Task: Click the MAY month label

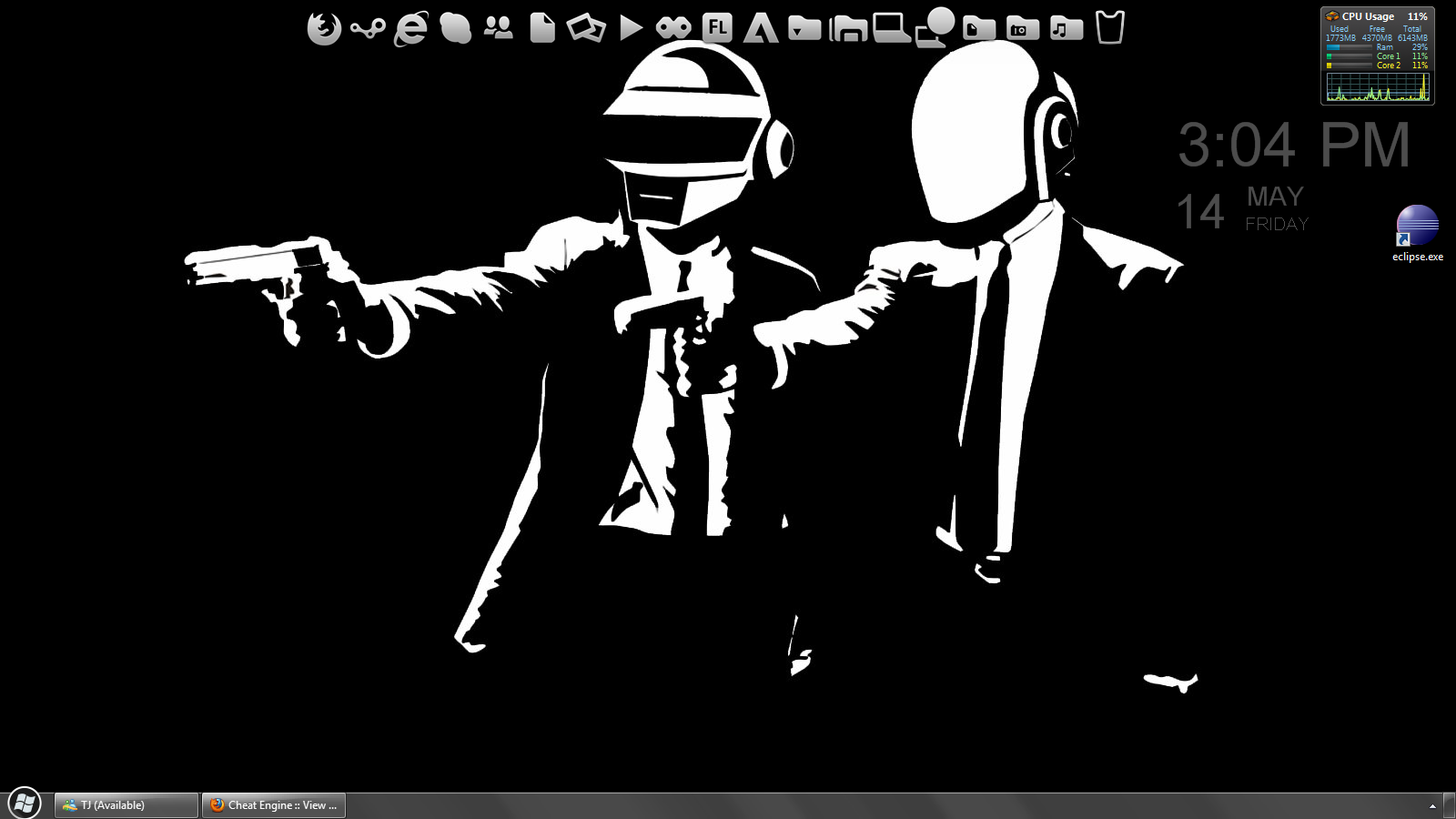Action: 1275,197
